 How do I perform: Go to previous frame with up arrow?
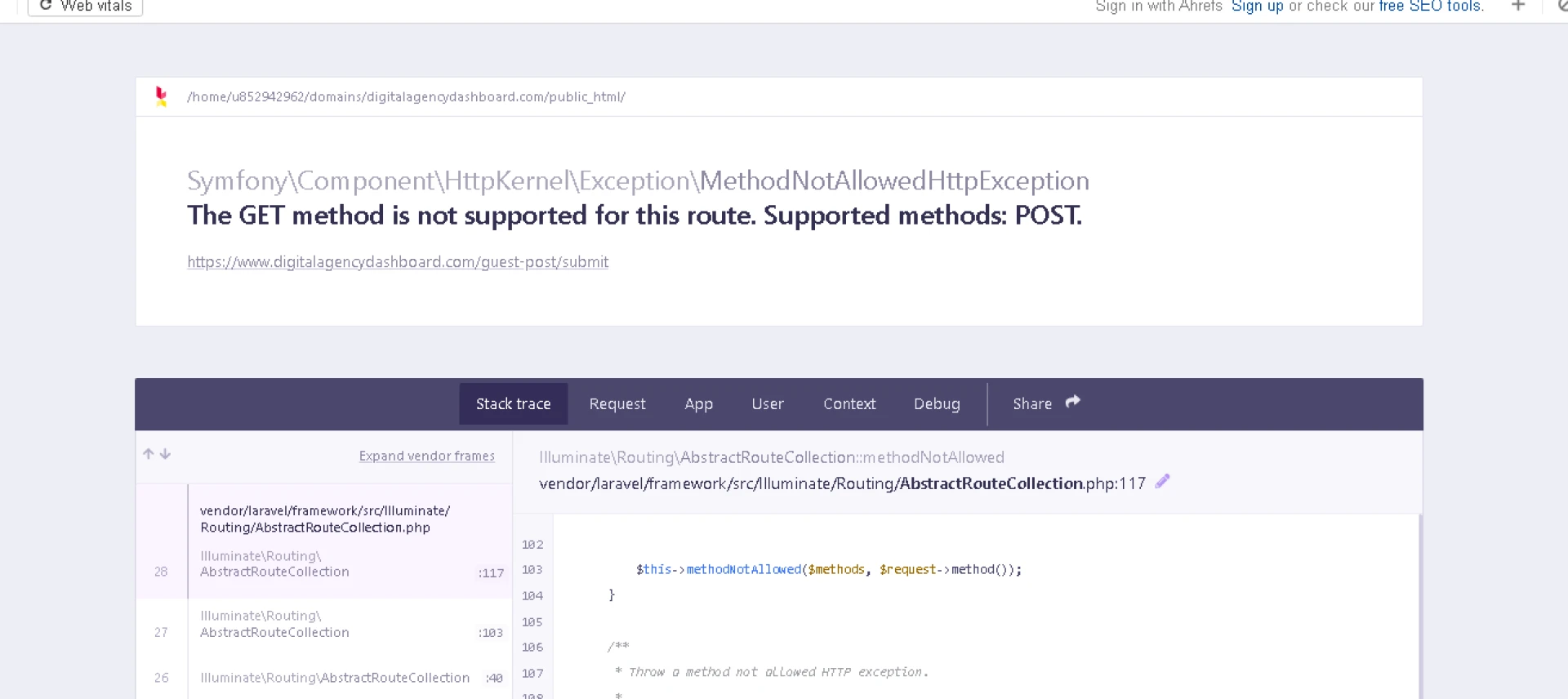pyautogui.click(x=149, y=454)
